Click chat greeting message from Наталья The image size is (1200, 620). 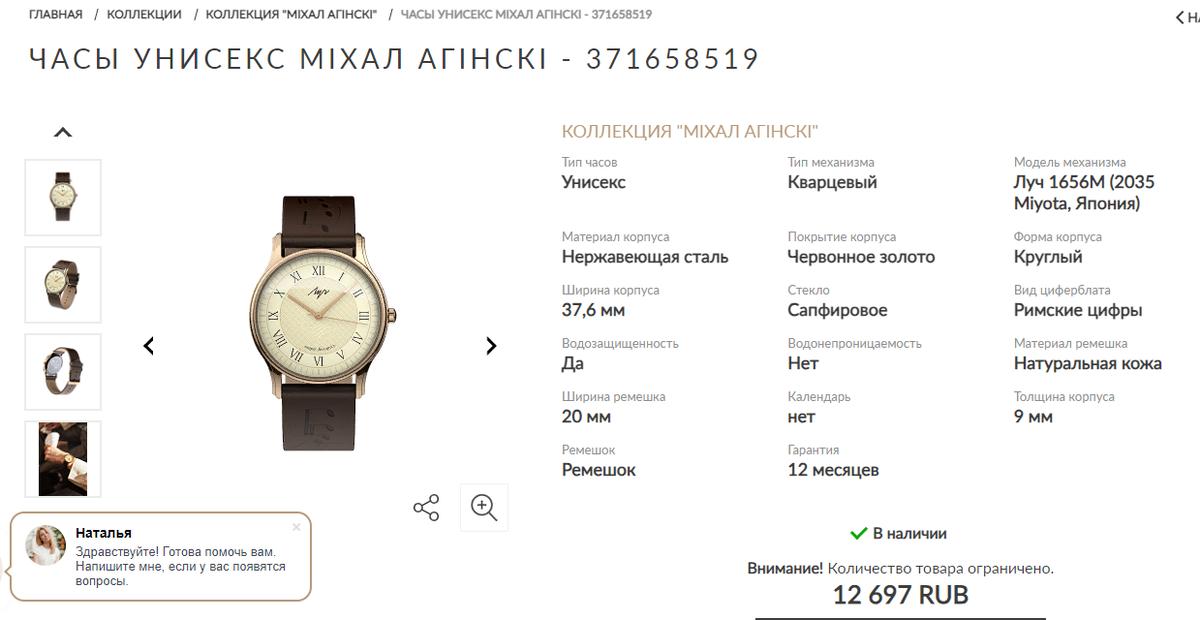click(181, 566)
